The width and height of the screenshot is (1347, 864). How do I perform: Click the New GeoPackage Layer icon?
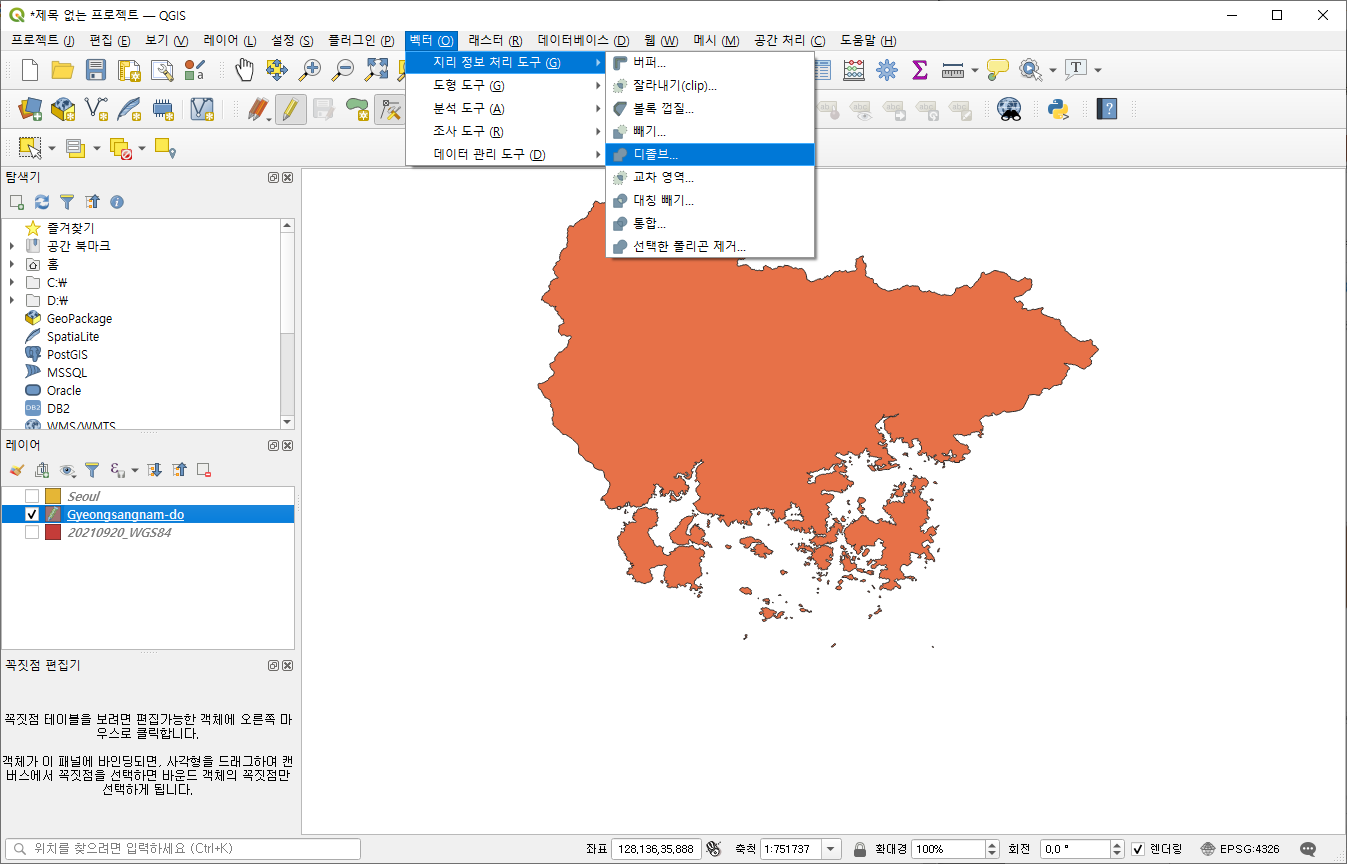point(63,108)
